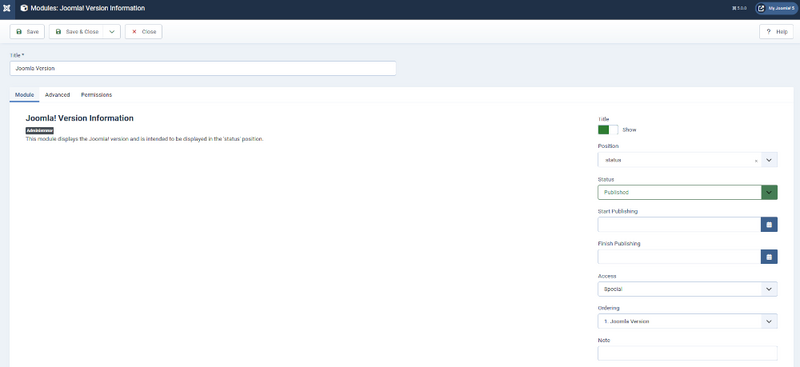Viewport: 800px width, 367px height.
Task: Click the Joomla version 5.0.0 indicator
Action: tap(738, 9)
